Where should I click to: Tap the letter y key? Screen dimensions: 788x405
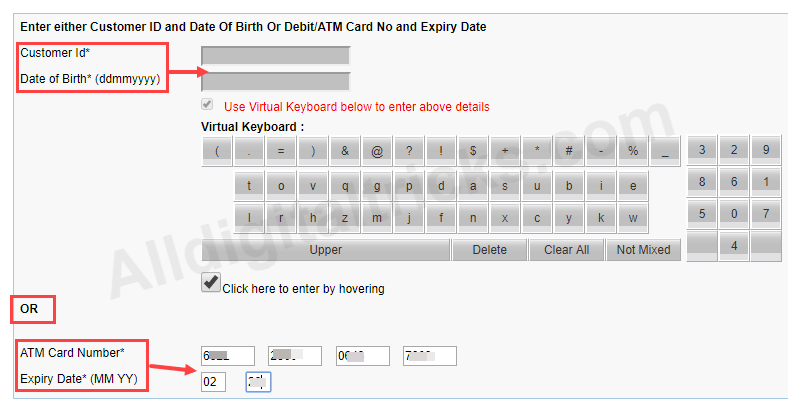[x=569, y=218]
